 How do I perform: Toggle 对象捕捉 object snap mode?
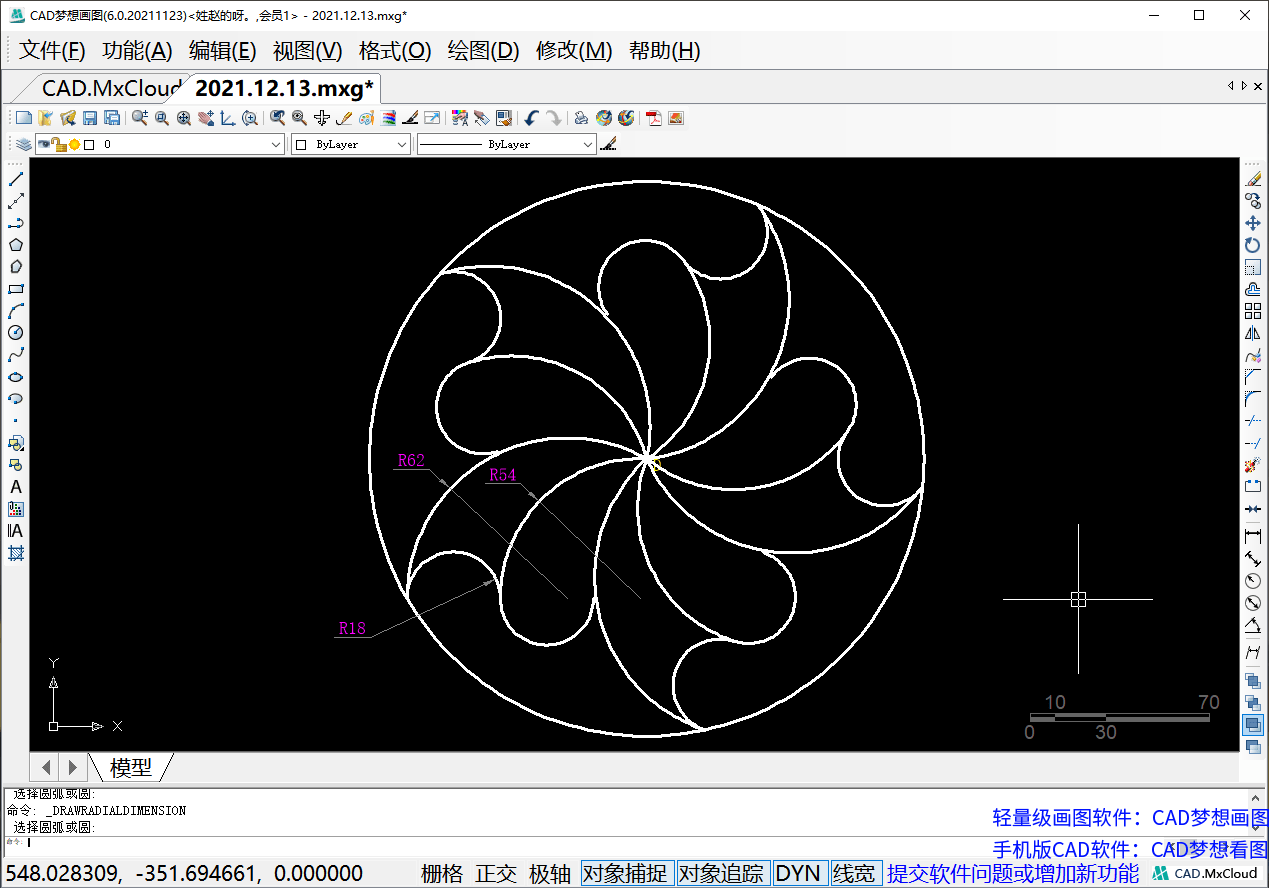(625, 873)
